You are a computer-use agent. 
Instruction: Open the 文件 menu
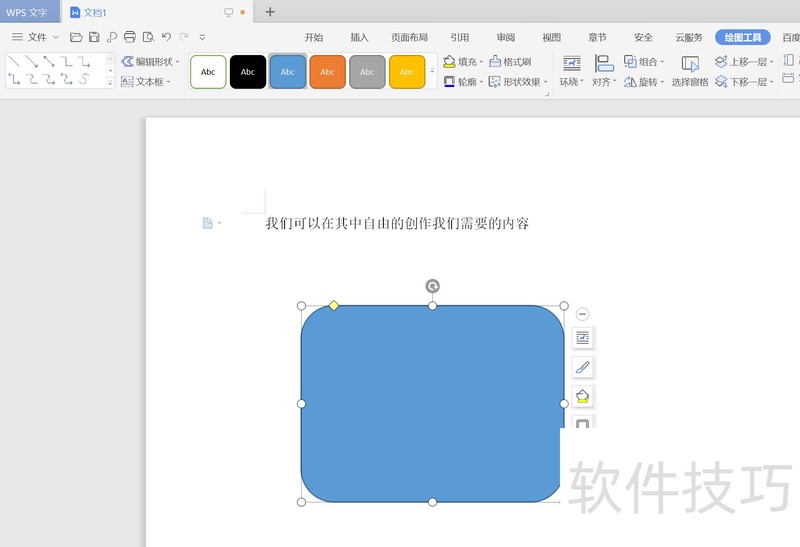36,37
